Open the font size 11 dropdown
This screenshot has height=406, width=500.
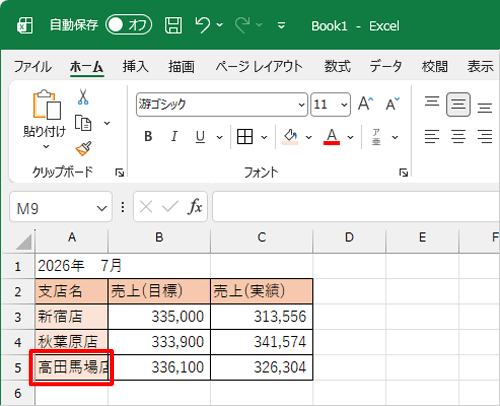(344, 105)
